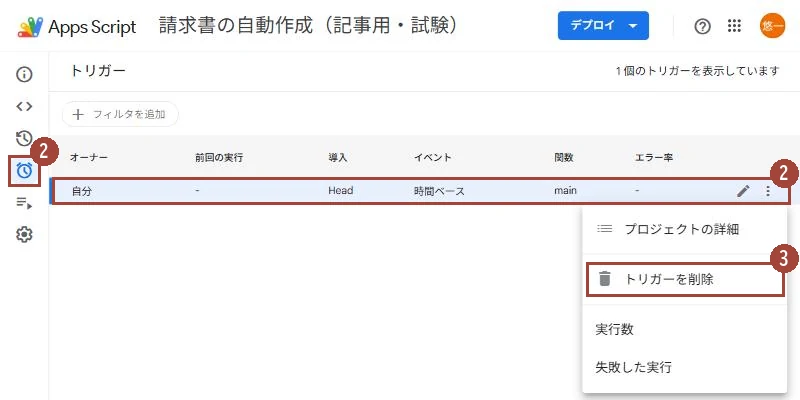The width and height of the screenshot is (800, 400).
Task: Select 失敗した実行 menu entry
Action: point(684,366)
